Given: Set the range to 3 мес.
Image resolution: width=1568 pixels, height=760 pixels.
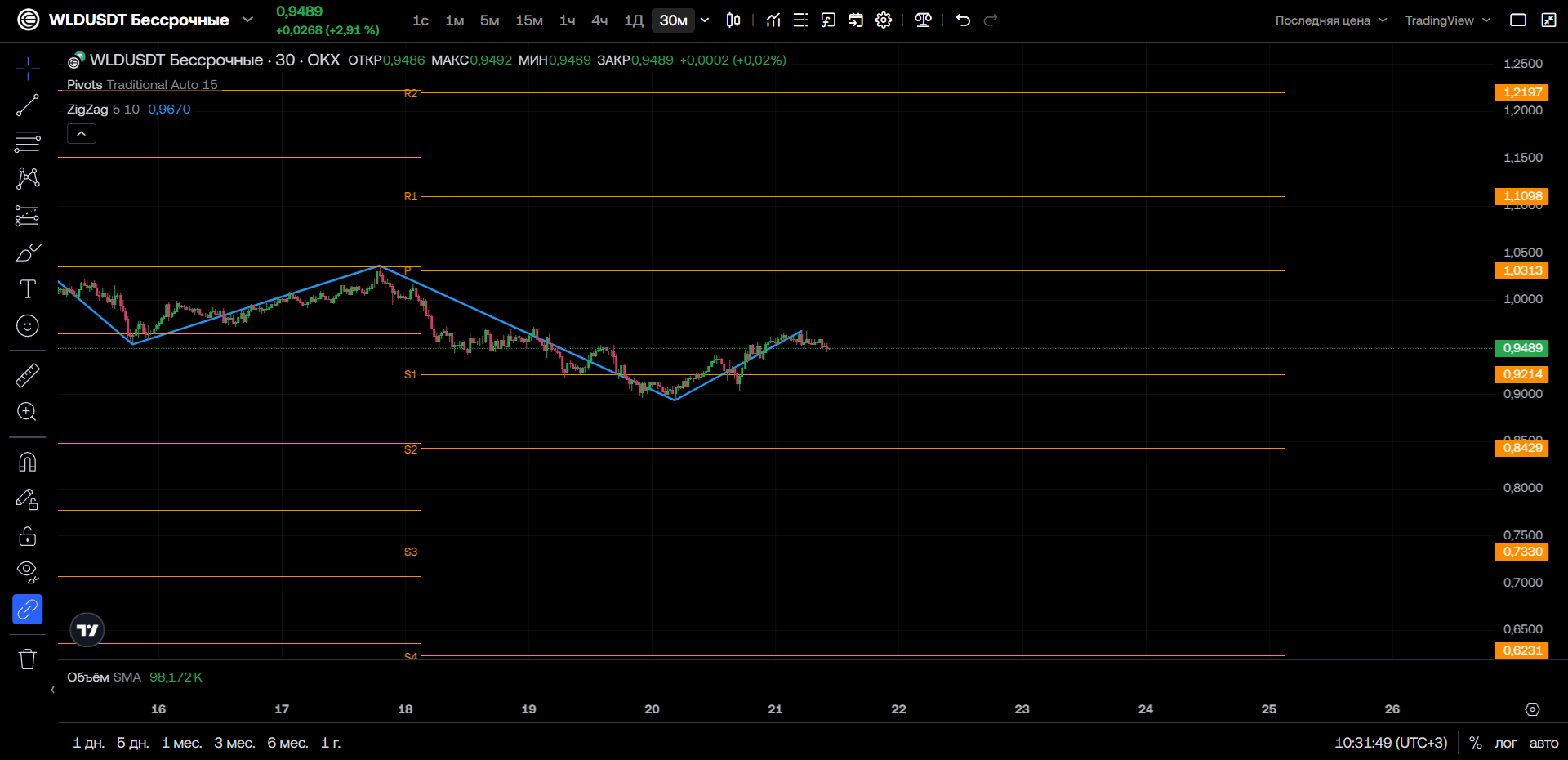Looking at the screenshot, I should (x=234, y=743).
